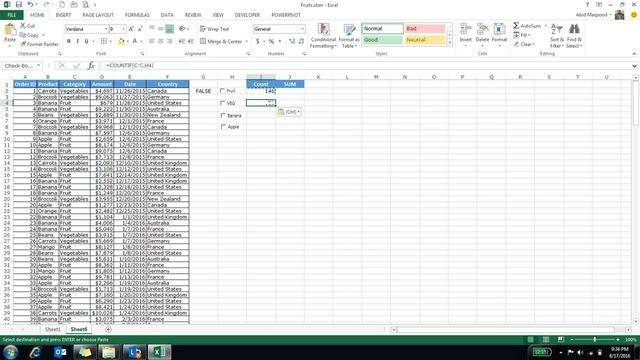The image size is (640, 360).
Task: Click the Sort & Filter icon
Action: coord(556,29)
